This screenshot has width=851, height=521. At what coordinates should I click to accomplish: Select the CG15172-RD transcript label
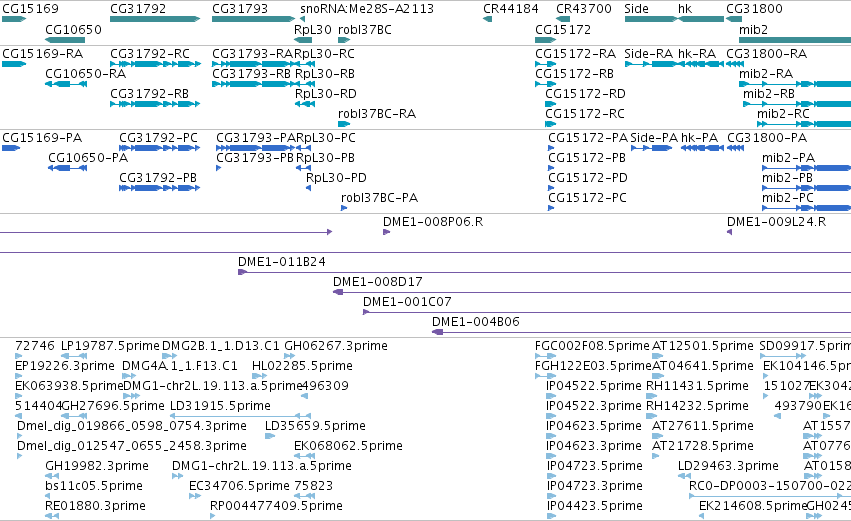pyautogui.click(x=586, y=94)
